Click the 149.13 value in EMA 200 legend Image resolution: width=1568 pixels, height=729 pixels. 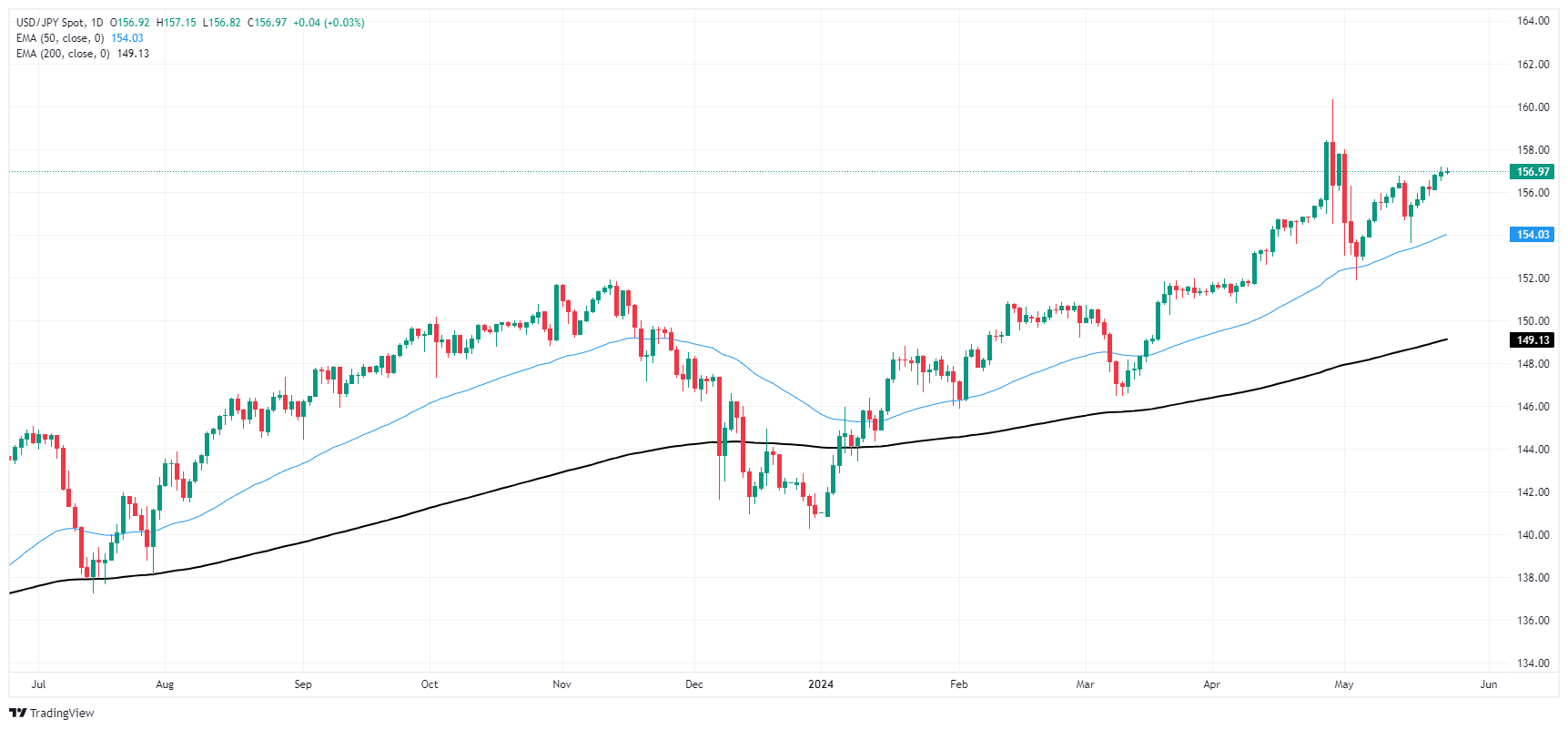pos(133,54)
